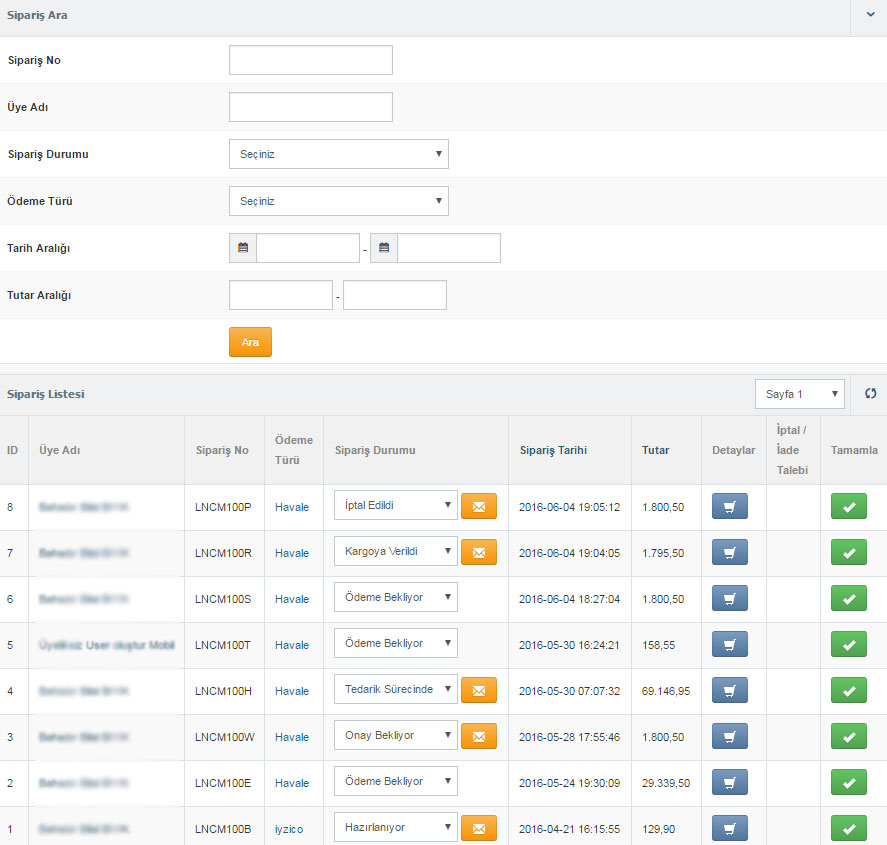Image resolution: width=887 pixels, height=845 pixels.
Task: Click envelope icon for İptal Edildi order
Action: coord(478,506)
